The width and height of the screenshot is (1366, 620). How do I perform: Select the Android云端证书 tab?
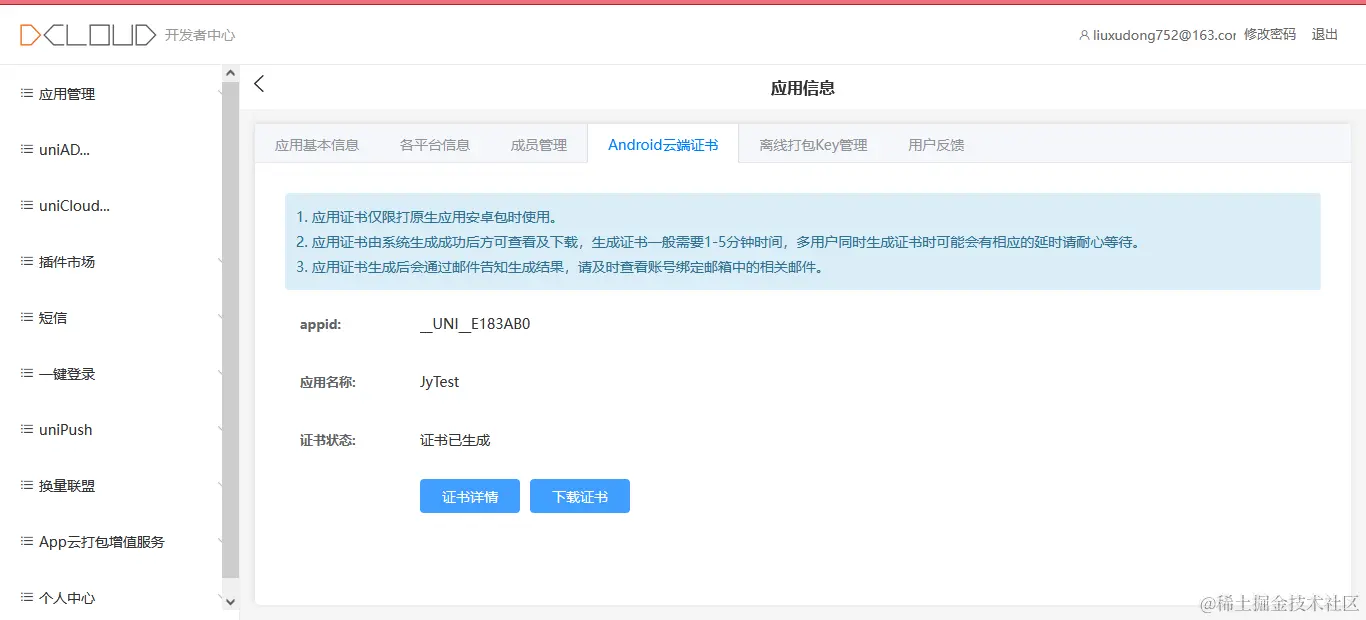[663, 145]
